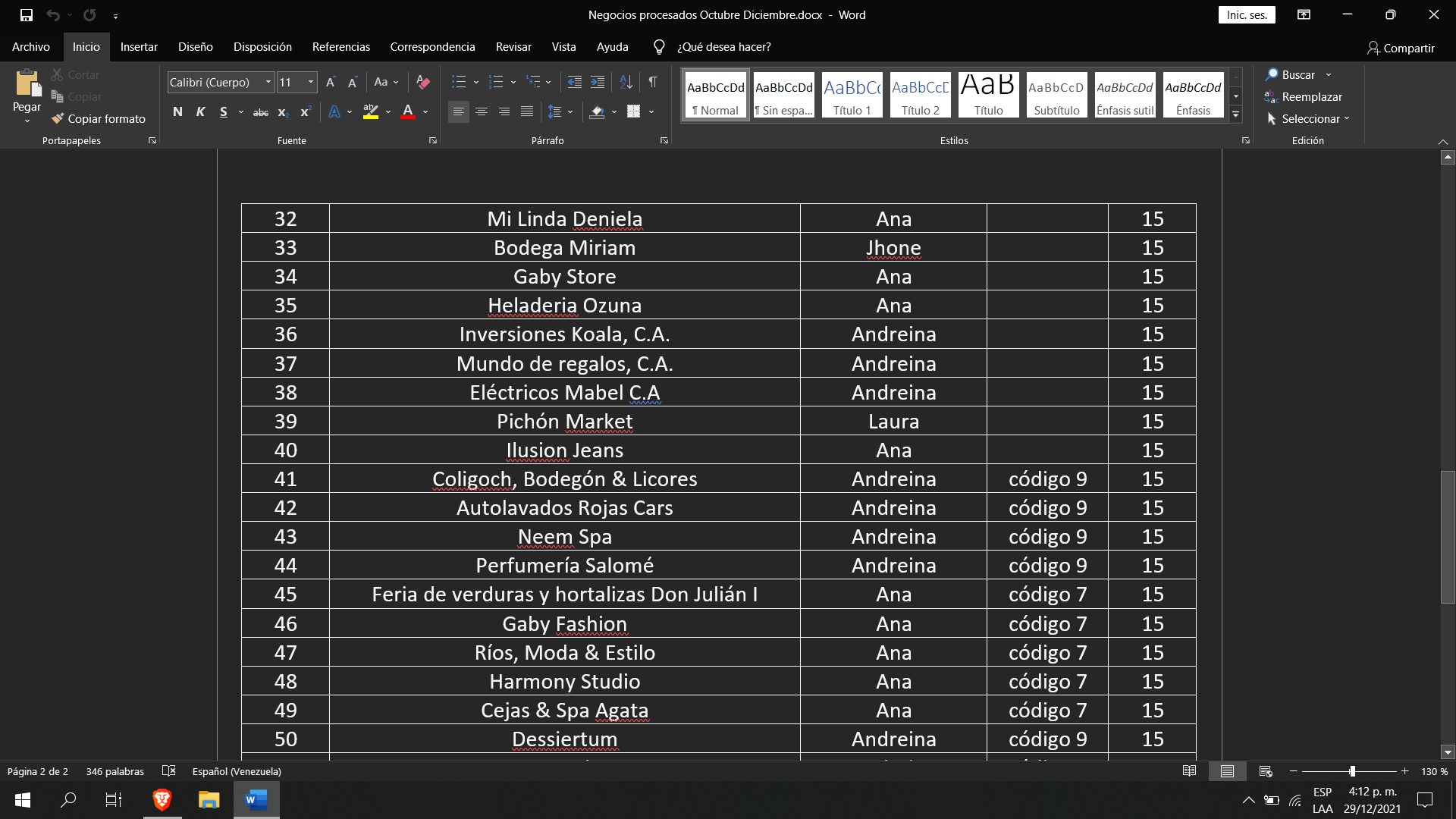Apply subscript formatting
Image resolution: width=1456 pixels, height=819 pixels.
coord(283,112)
